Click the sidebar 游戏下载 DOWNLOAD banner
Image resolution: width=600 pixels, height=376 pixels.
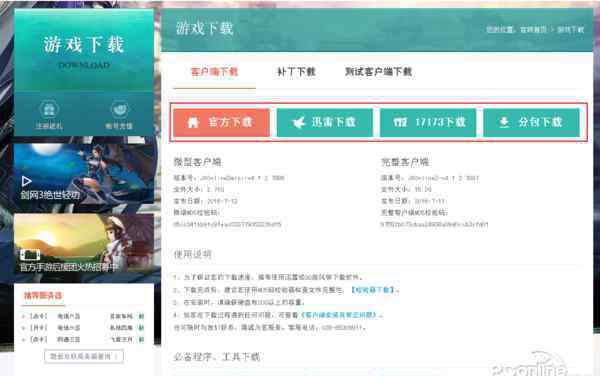pyautogui.click(x=84, y=50)
